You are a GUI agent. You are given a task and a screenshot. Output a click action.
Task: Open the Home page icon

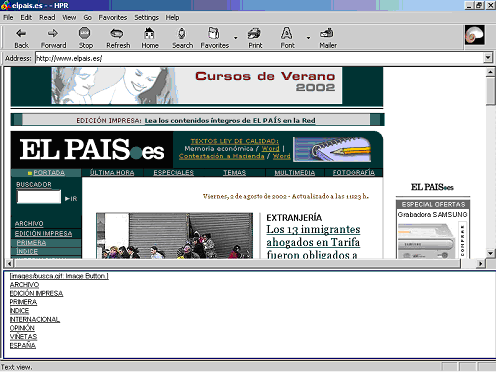click(x=150, y=38)
